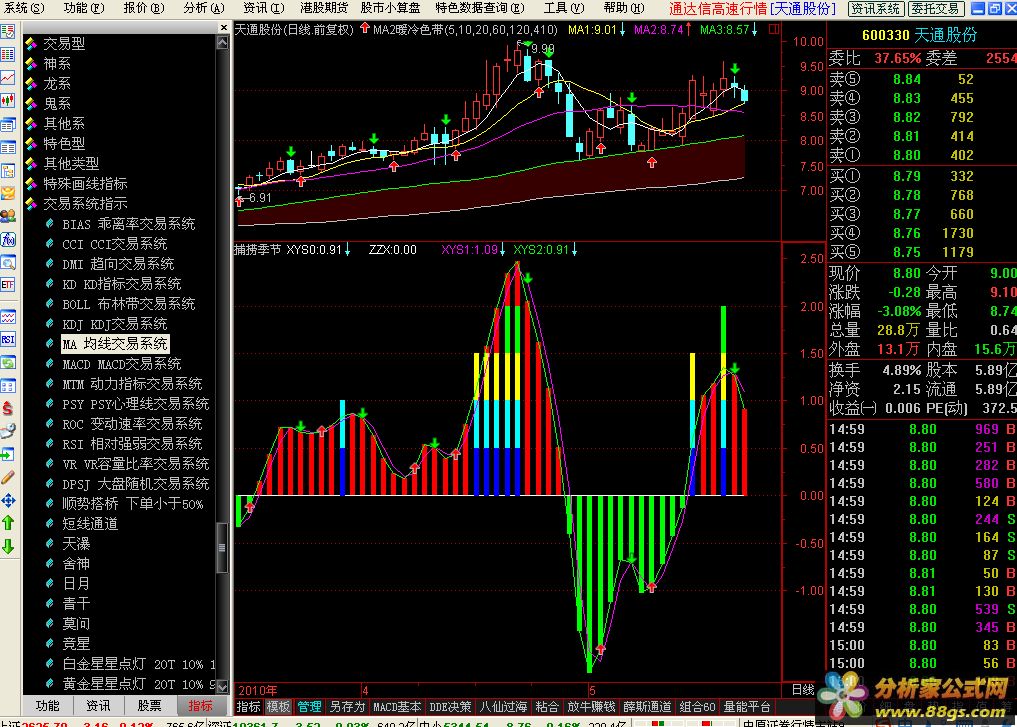1017x727 pixels.
Task: Click the 买① price 8.79 row
Action: pyautogui.click(x=921, y=176)
